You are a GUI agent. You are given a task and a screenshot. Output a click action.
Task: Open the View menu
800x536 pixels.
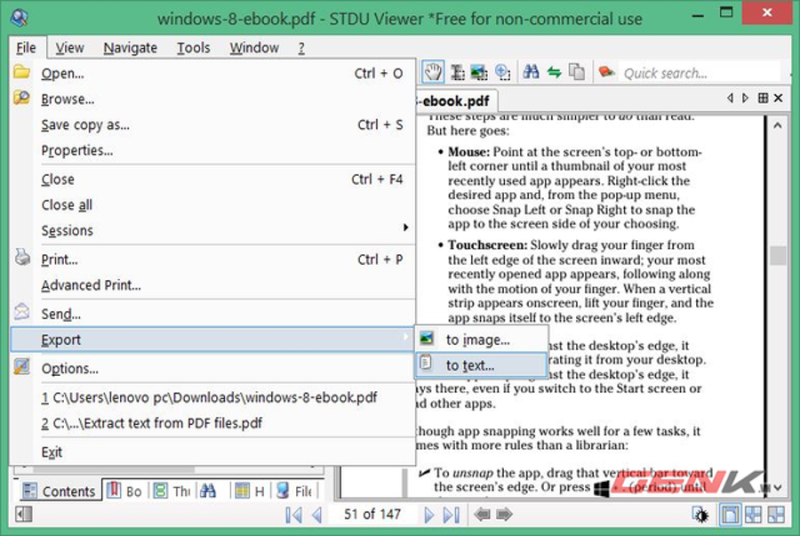pos(69,47)
